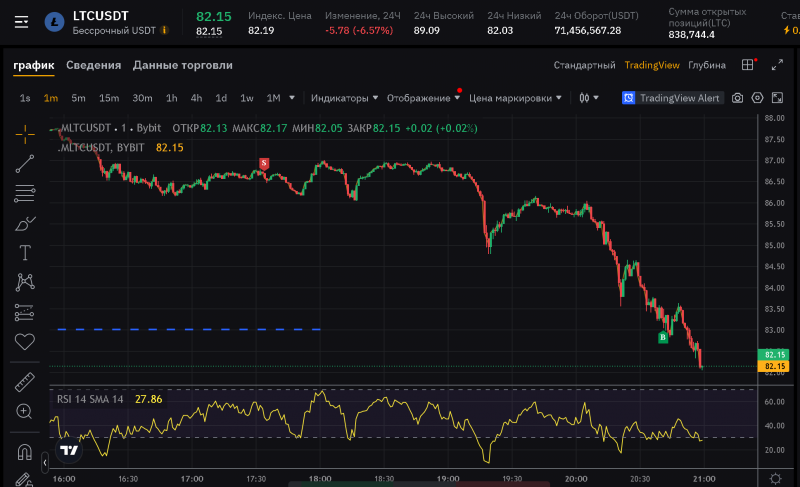800x487 pixels.
Task: Click the 24ч Низкий value 82.03
Action: click(500, 31)
